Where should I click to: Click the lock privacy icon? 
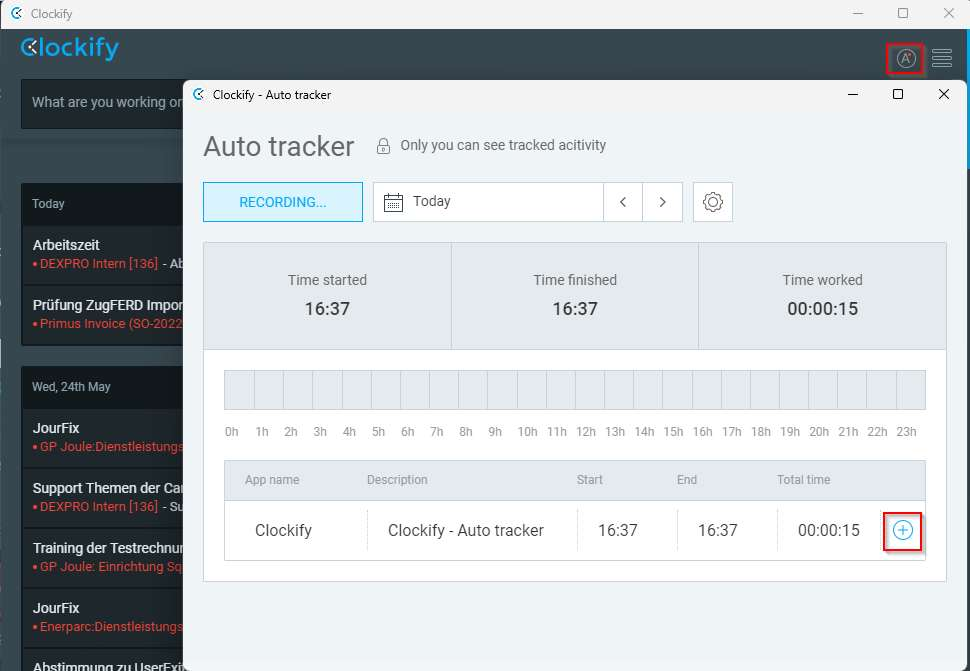pos(383,146)
